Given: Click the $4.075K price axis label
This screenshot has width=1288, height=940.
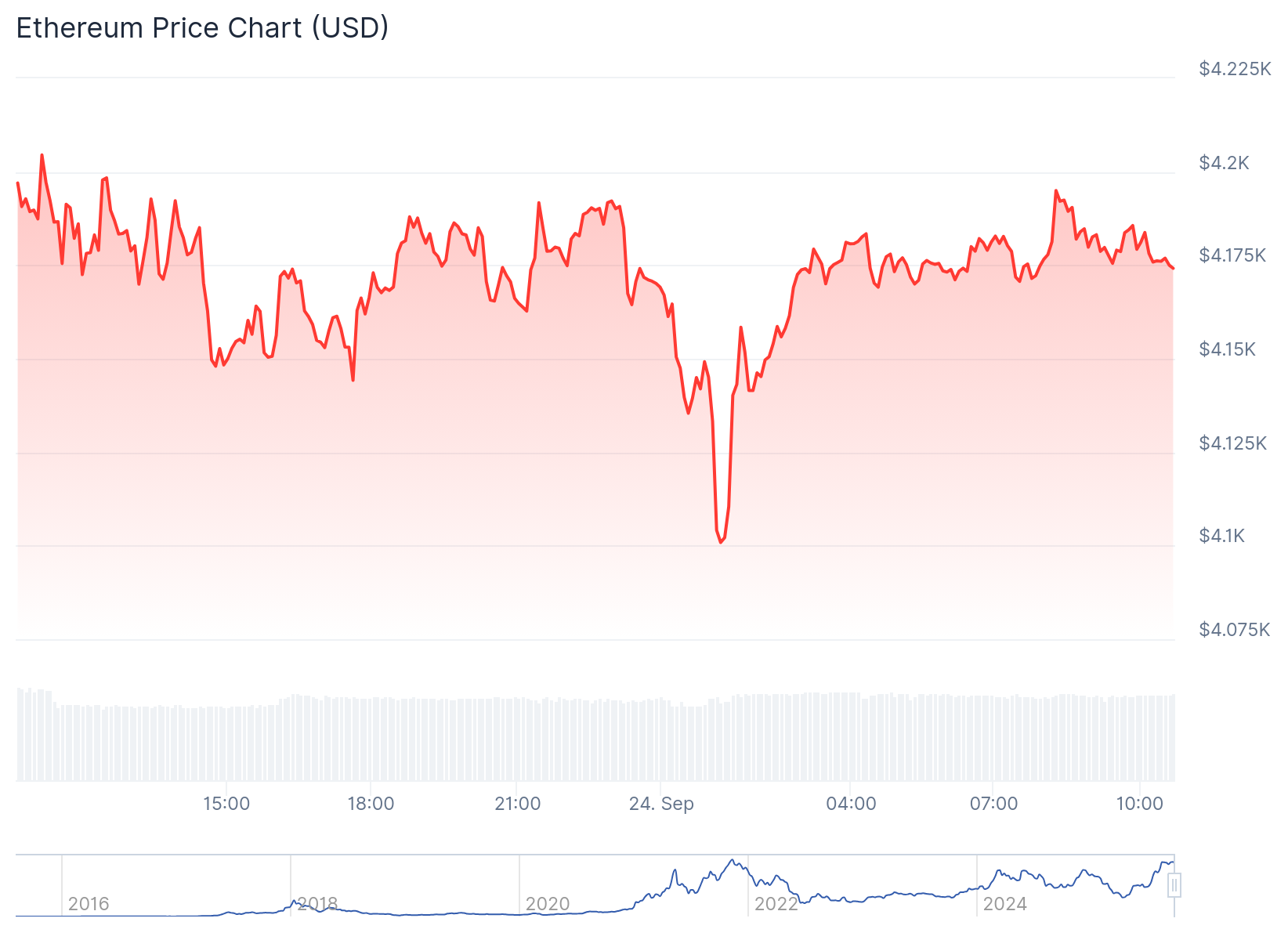Looking at the screenshot, I should click(x=1234, y=630).
